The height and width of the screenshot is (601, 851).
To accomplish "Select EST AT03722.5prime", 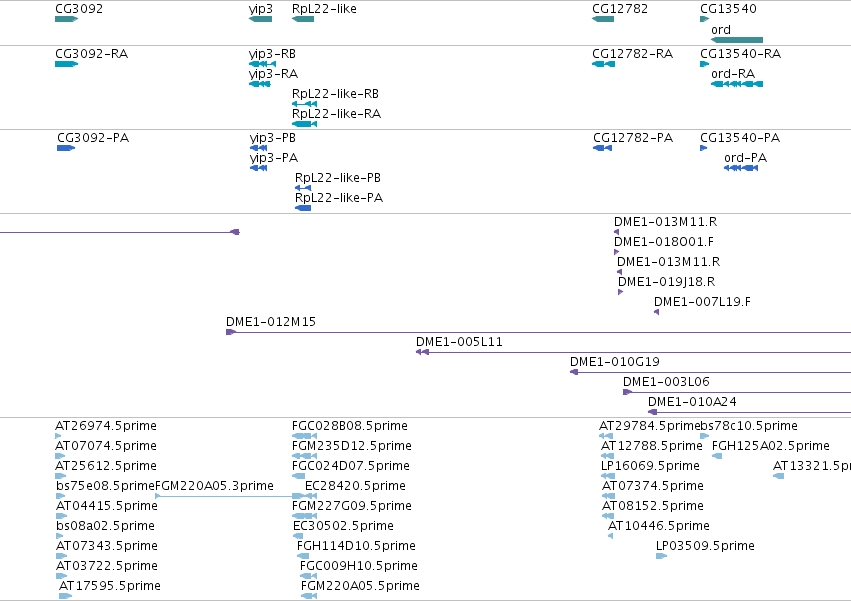I will click(x=61, y=576).
